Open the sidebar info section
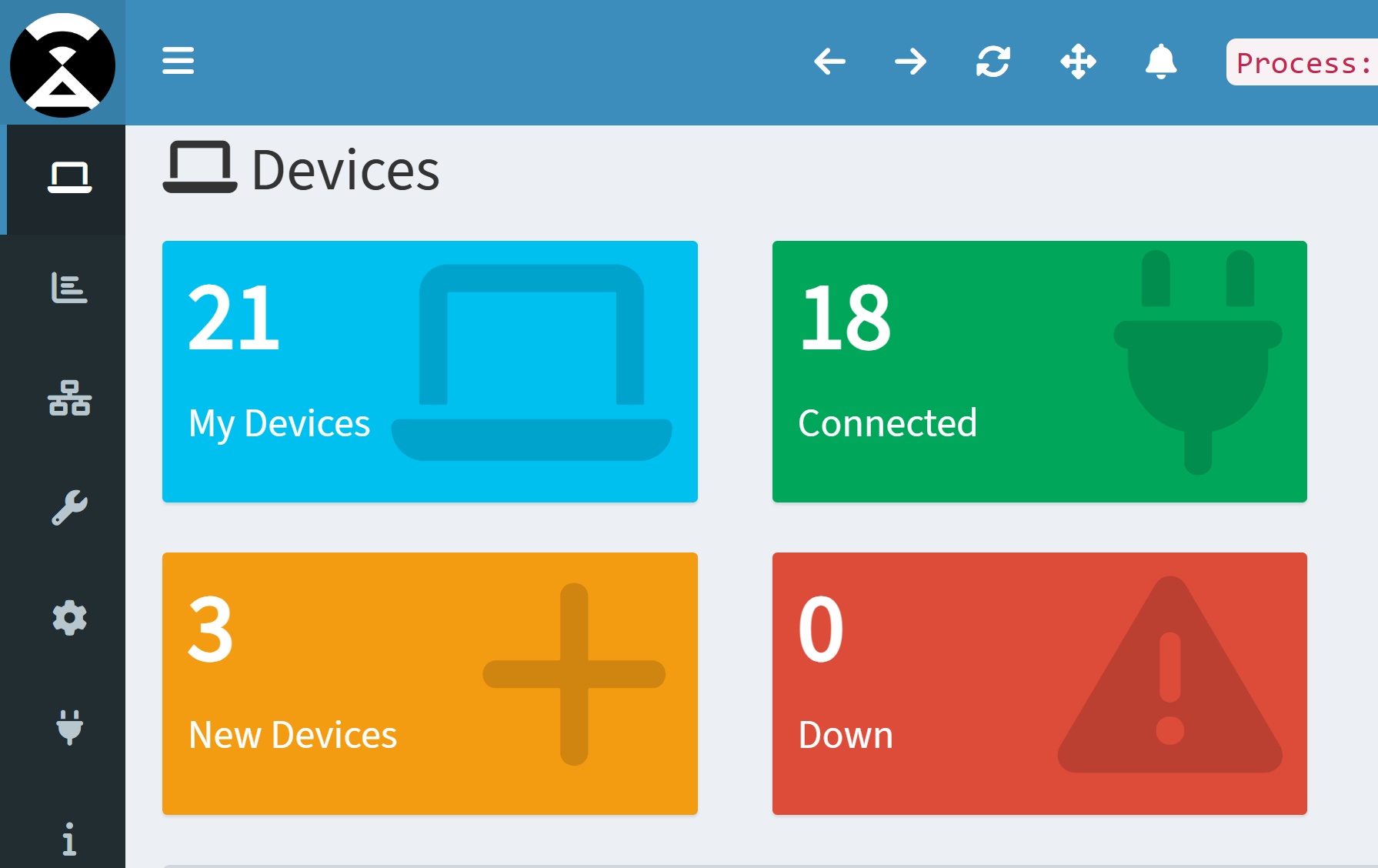 point(69,839)
